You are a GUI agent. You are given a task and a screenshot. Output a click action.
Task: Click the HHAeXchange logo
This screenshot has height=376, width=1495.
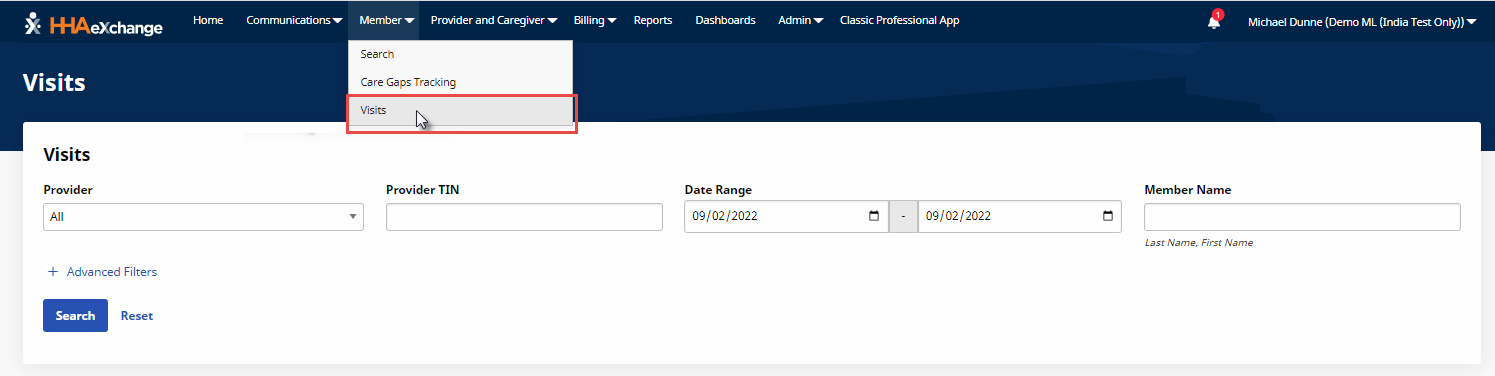93,23
